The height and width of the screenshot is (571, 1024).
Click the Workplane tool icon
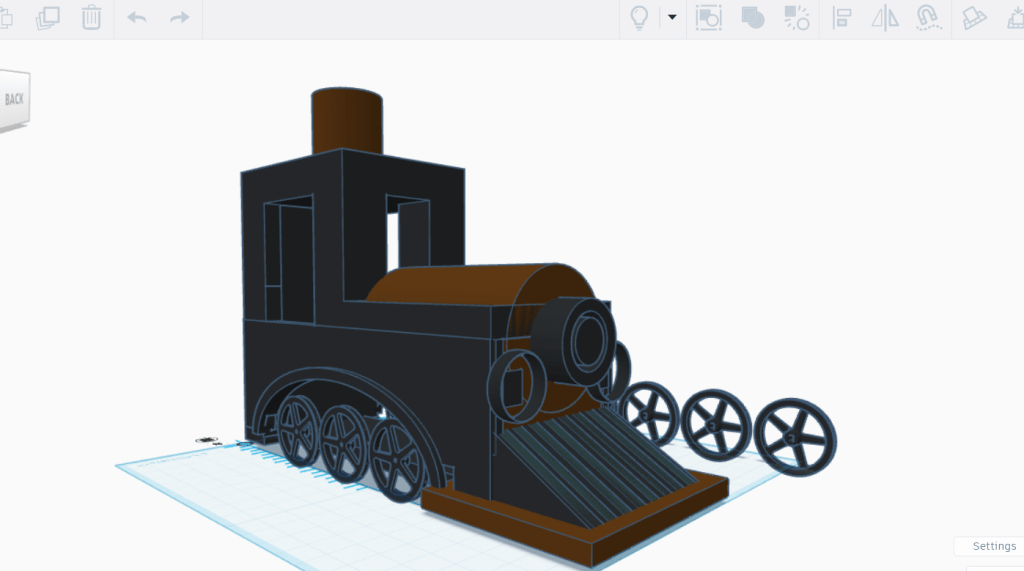tap(973, 17)
